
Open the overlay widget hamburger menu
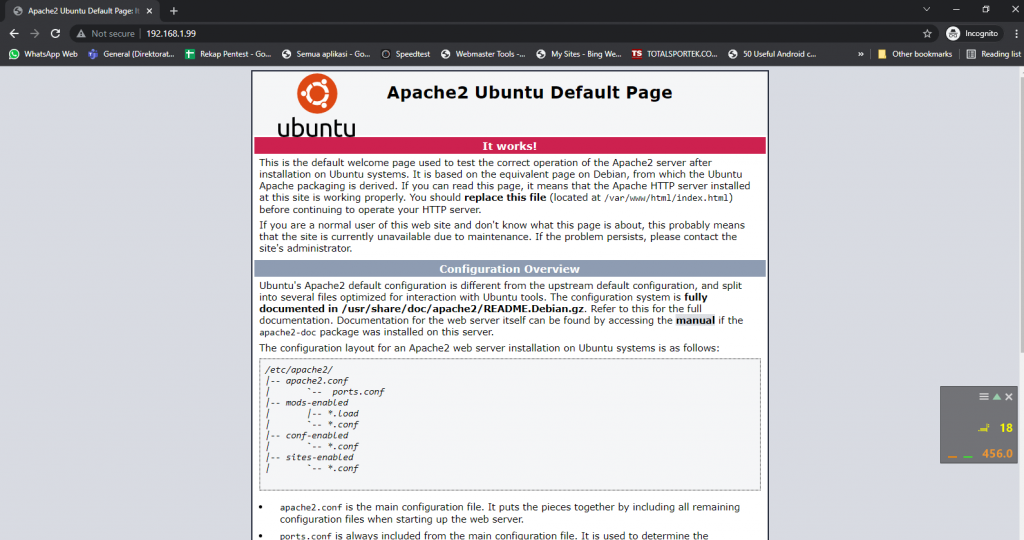pyautogui.click(x=984, y=397)
